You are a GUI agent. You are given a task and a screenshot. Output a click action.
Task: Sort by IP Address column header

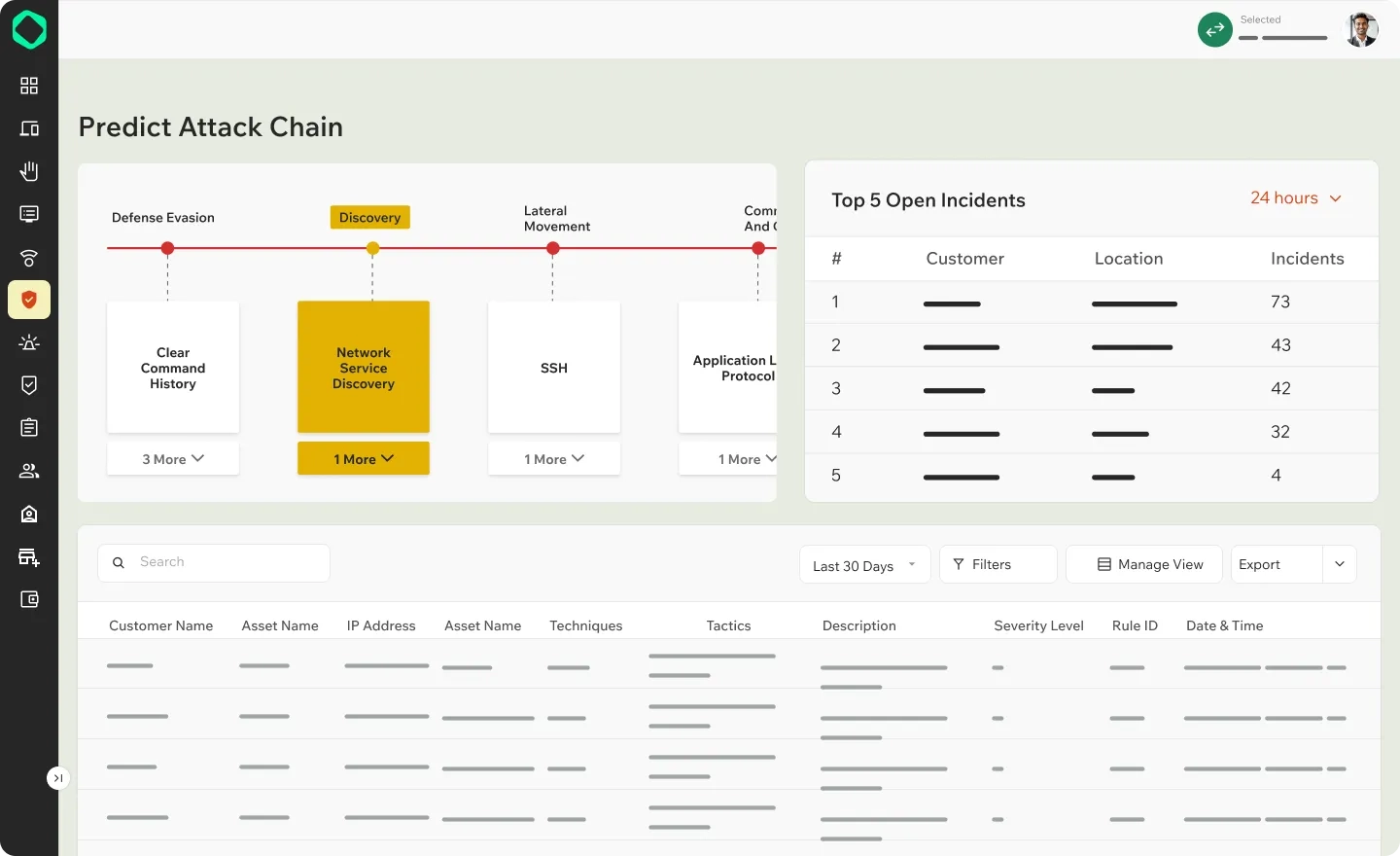(381, 626)
